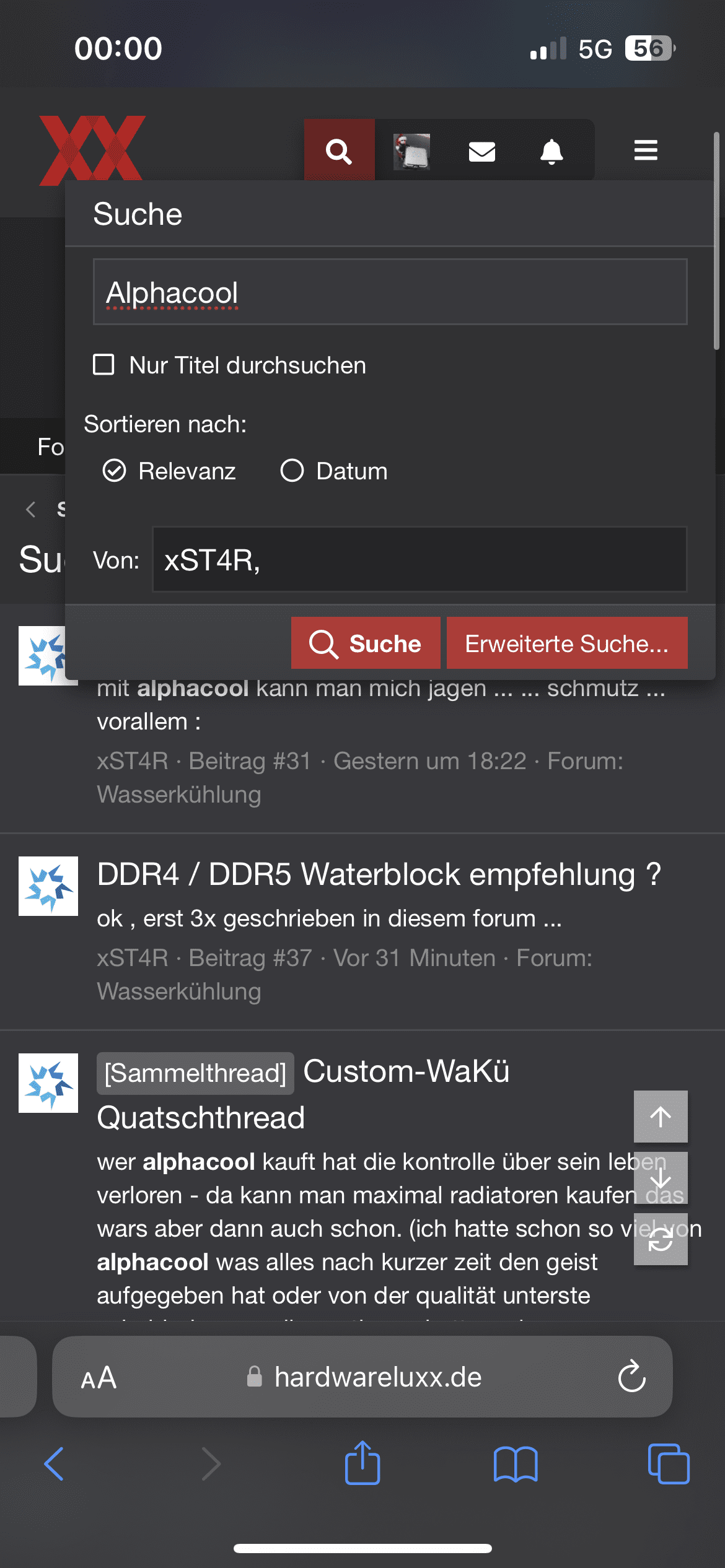Tap the scroll-to-top arrow button
This screenshot has width=725, height=1568.
tap(661, 1117)
